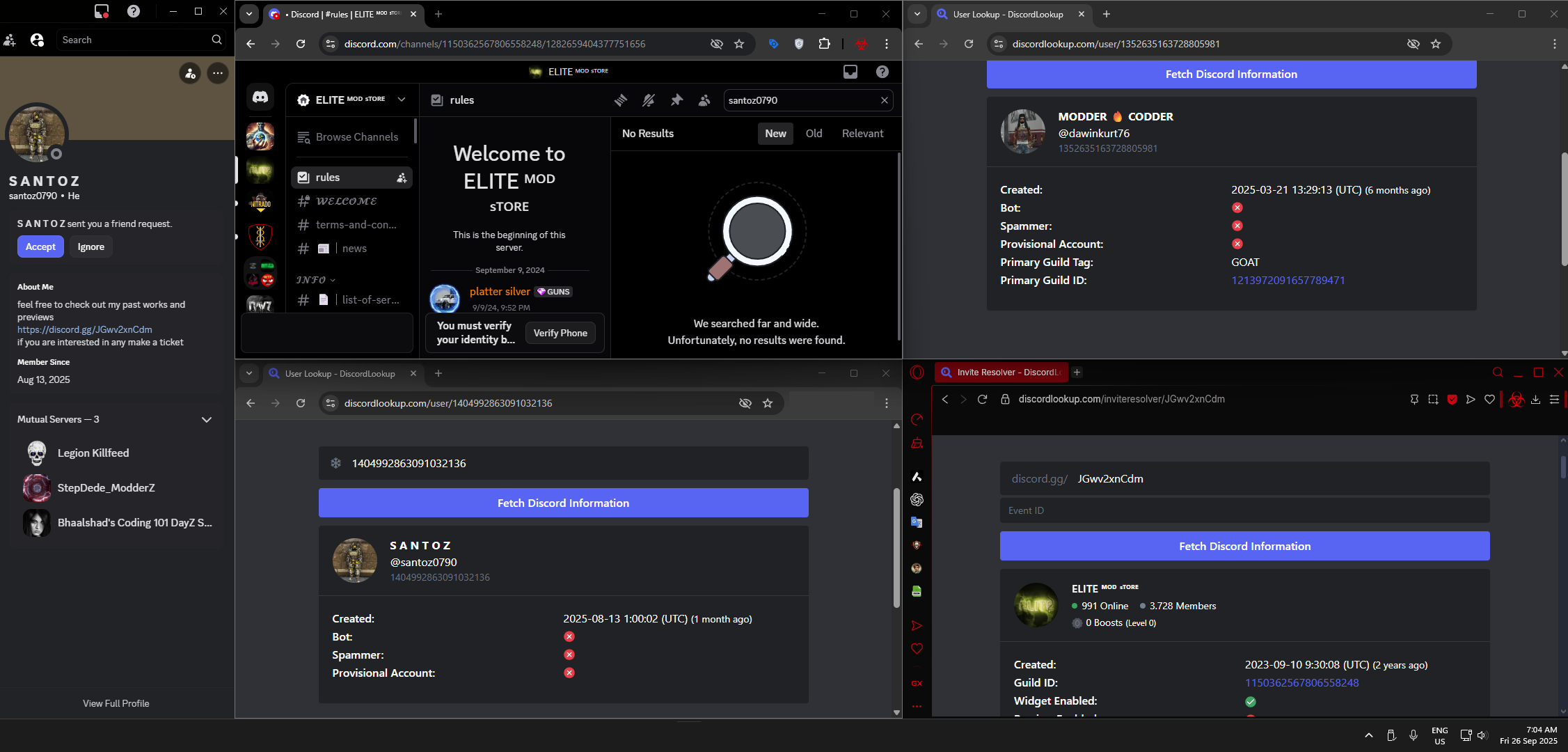Click the scrollbar of the santoz0790 lookup page

pos(896,548)
